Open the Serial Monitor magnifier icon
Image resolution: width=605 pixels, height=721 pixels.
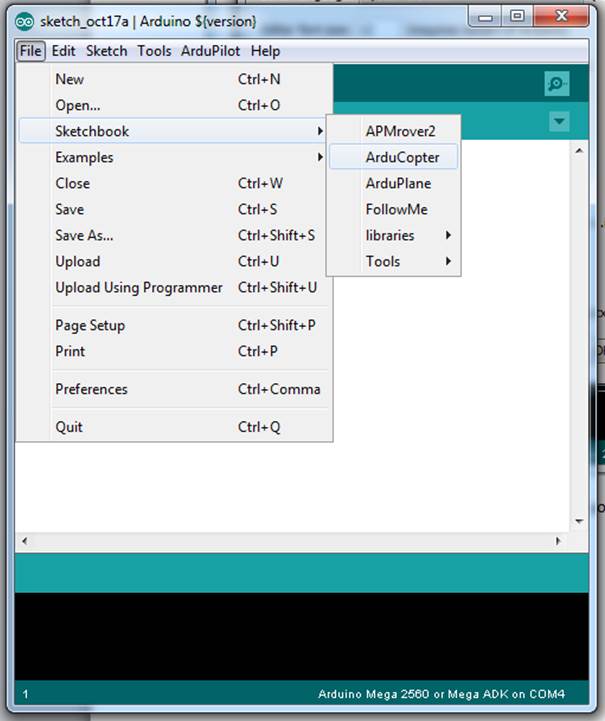[557, 84]
